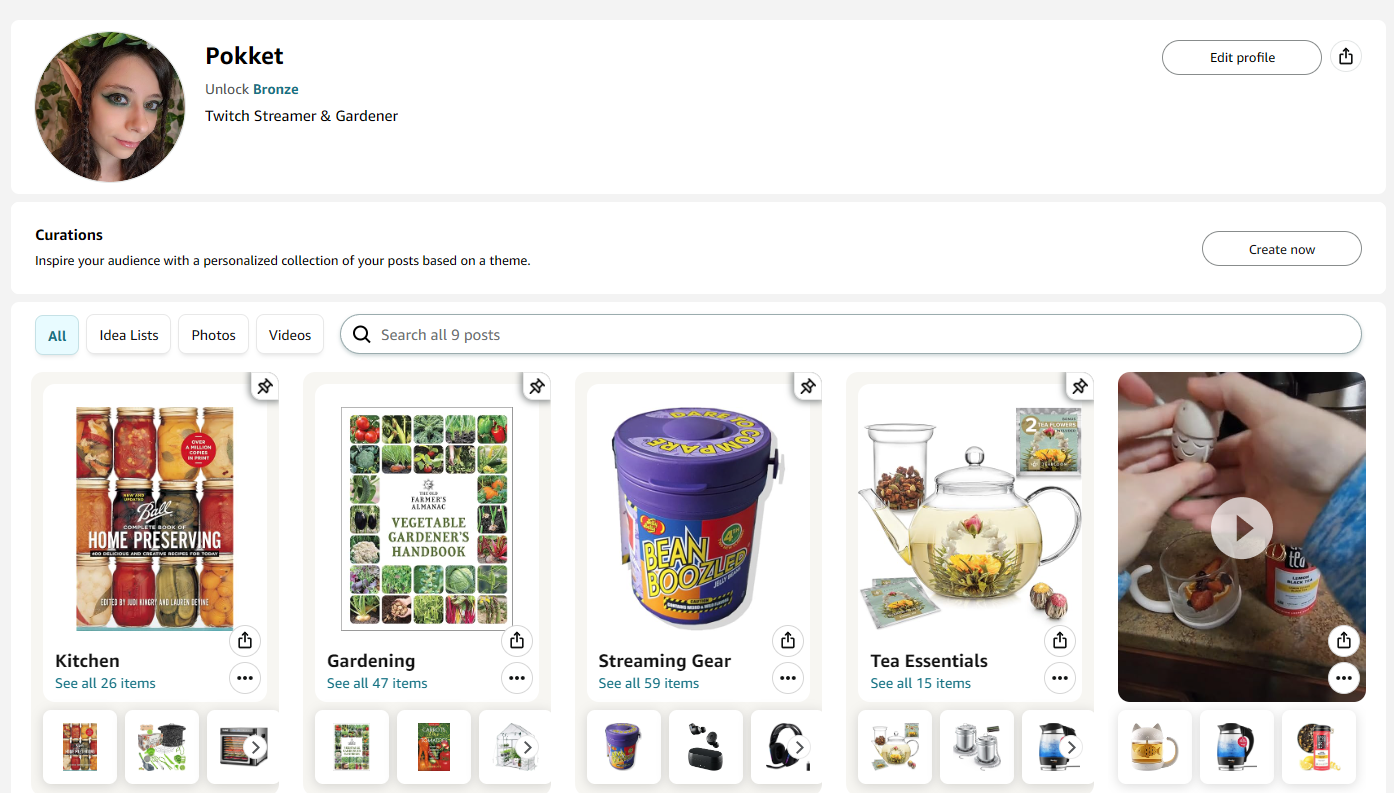Toggle the pin on Gardening list
Image resolution: width=1394 pixels, height=793 pixels.
click(536, 387)
